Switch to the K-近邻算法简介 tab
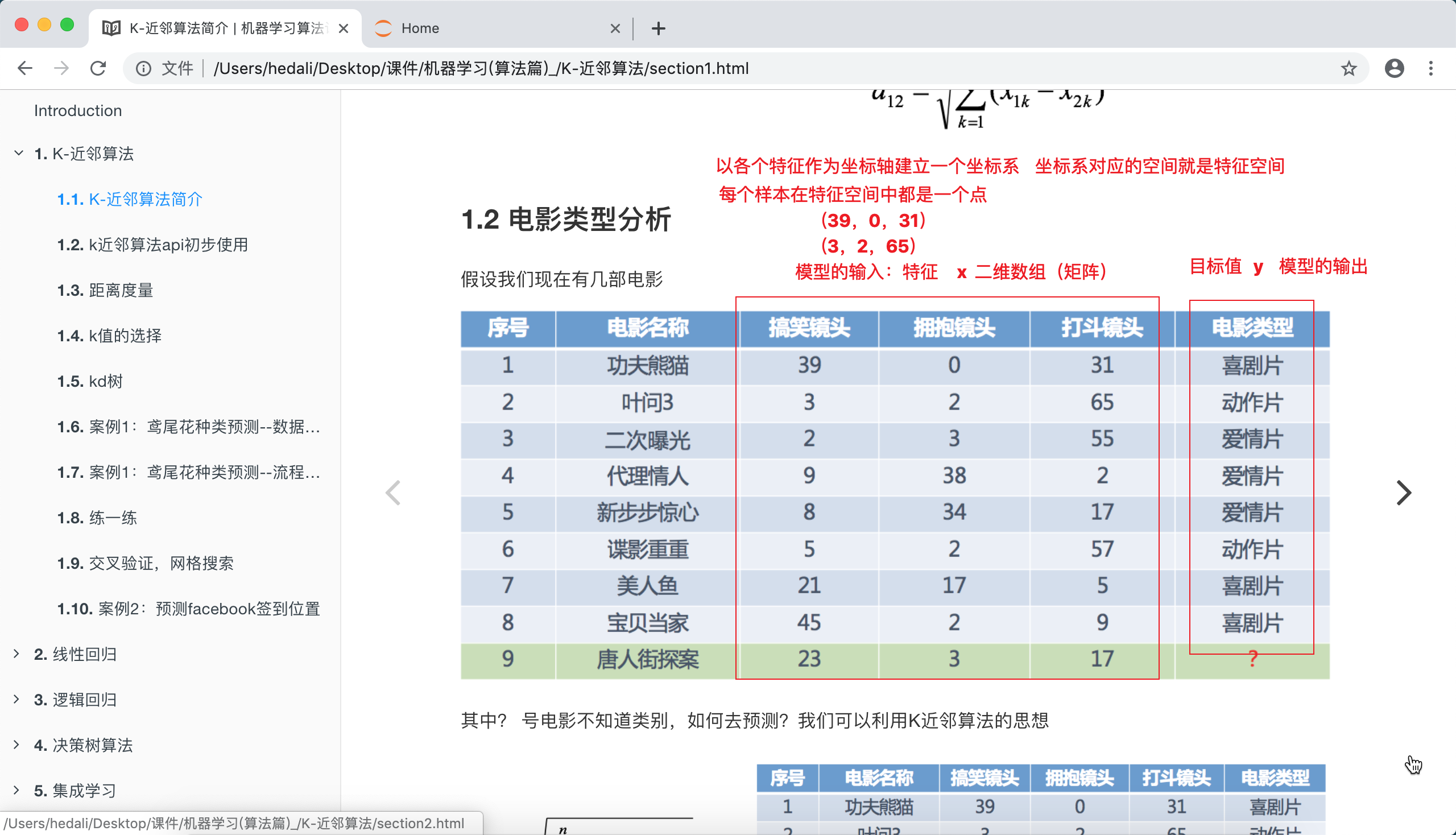Screen dimensions: 1456x835 [224, 28]
